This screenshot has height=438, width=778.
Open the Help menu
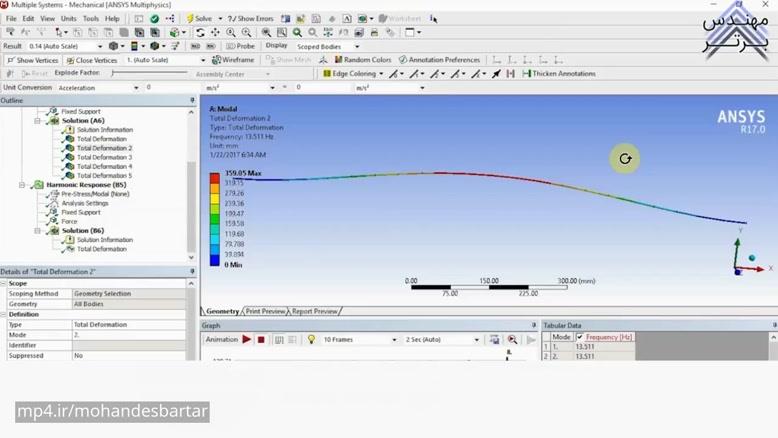click(112, 18)
